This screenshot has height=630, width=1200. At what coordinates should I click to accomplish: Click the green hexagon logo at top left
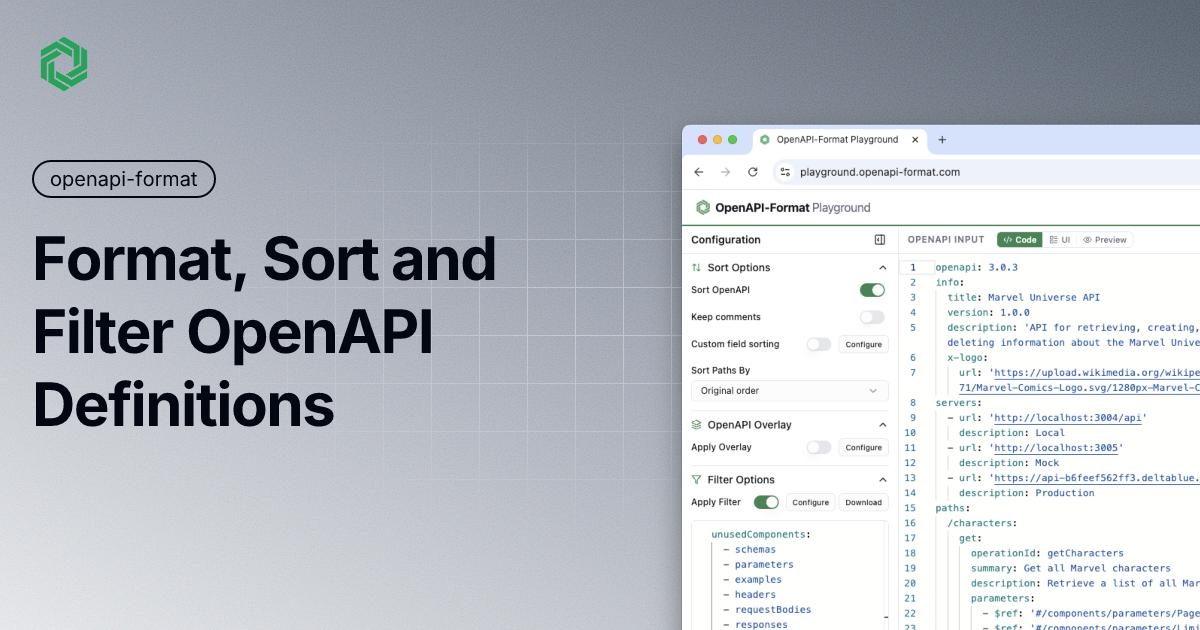(x=63, y=63)
